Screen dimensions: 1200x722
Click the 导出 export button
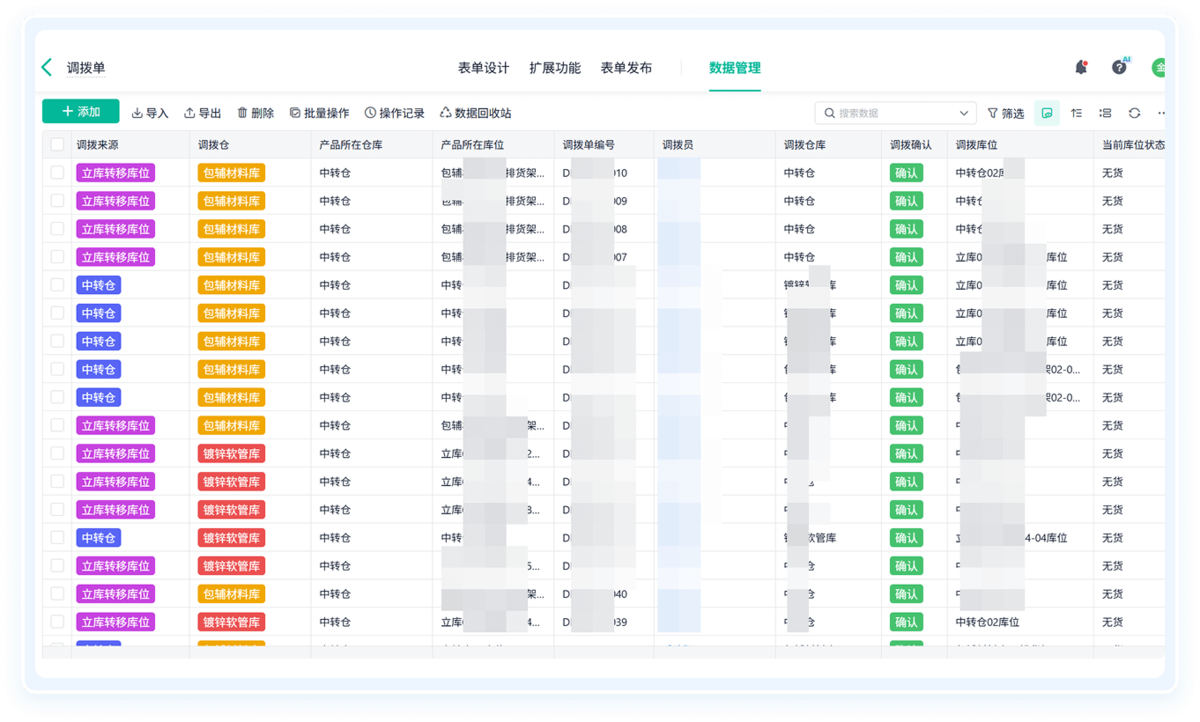[203, 113]
